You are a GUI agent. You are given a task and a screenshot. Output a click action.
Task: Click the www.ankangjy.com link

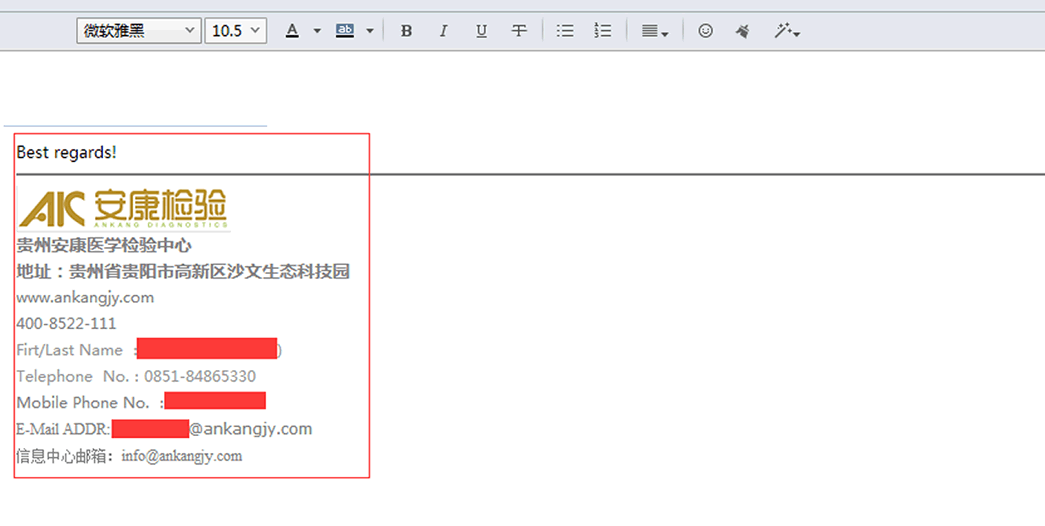(85, 297)
